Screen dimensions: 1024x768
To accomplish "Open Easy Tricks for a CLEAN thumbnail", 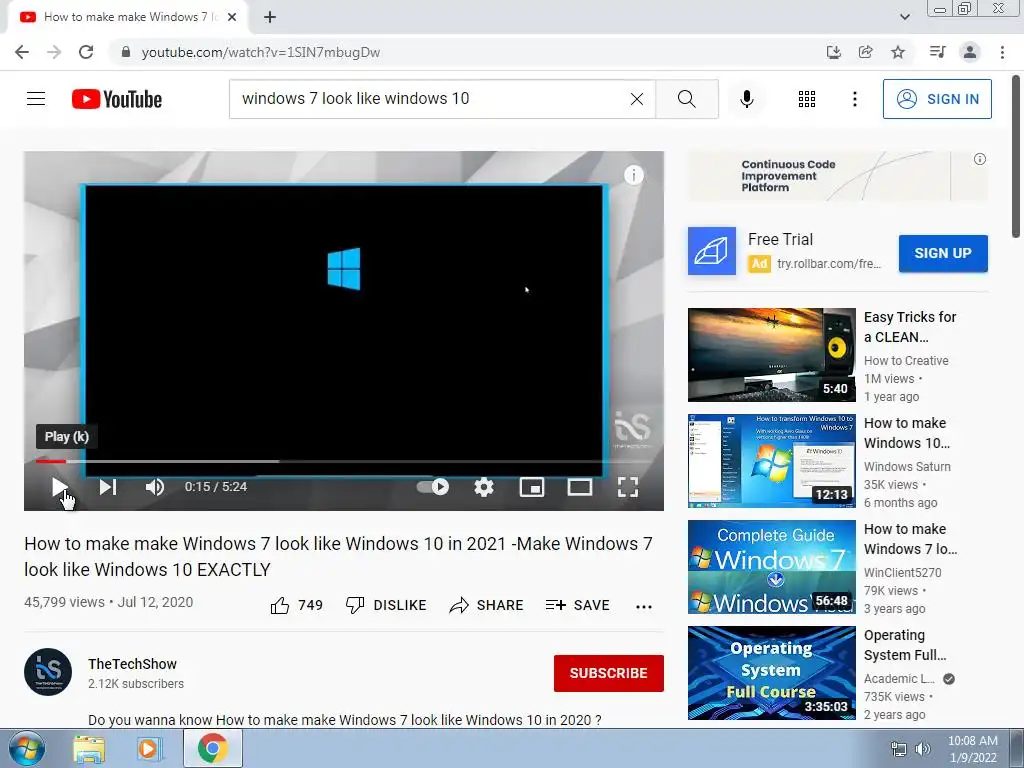I will click(x=771, y=355).
